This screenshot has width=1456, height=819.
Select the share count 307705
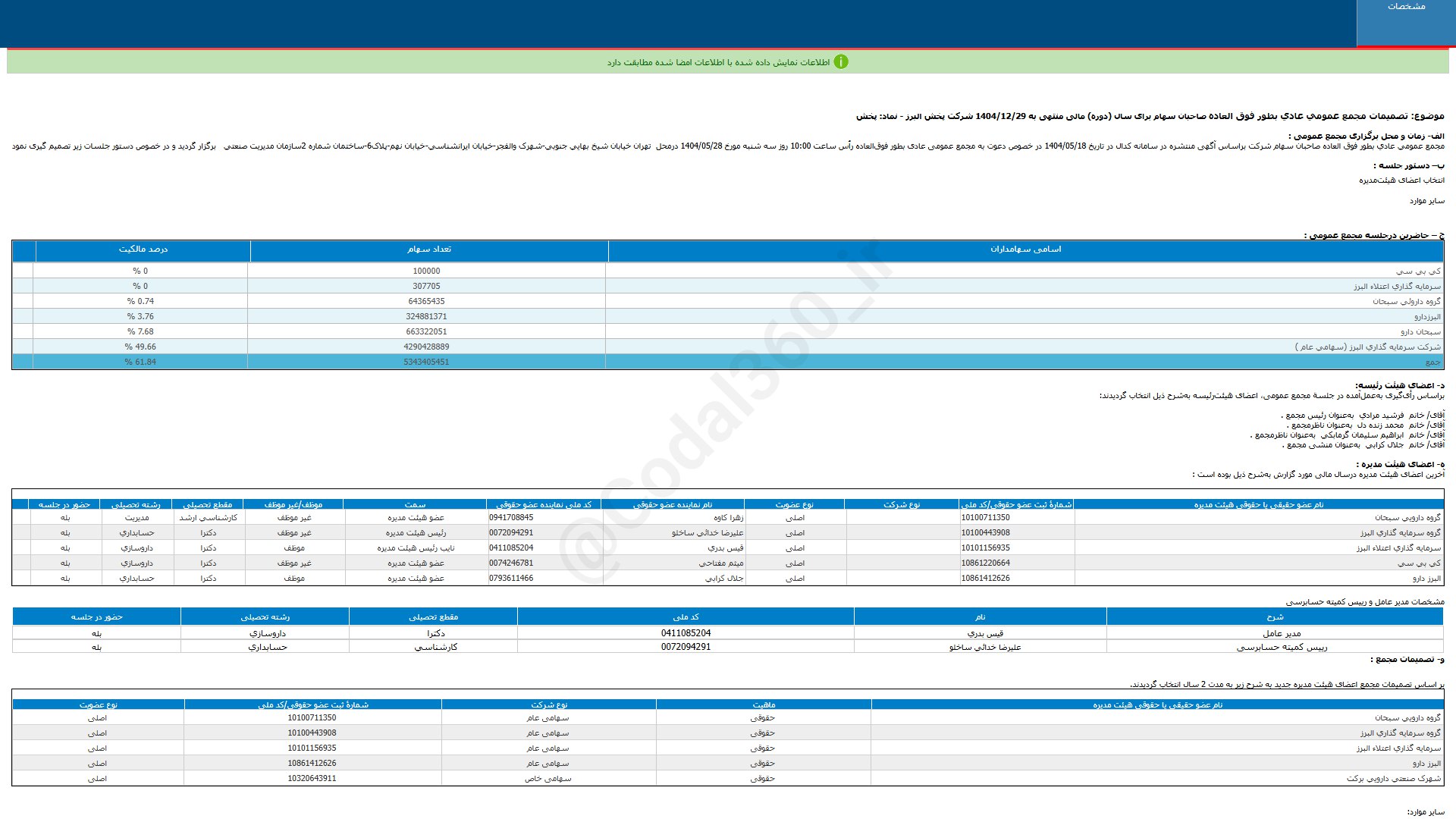[426, 286]
